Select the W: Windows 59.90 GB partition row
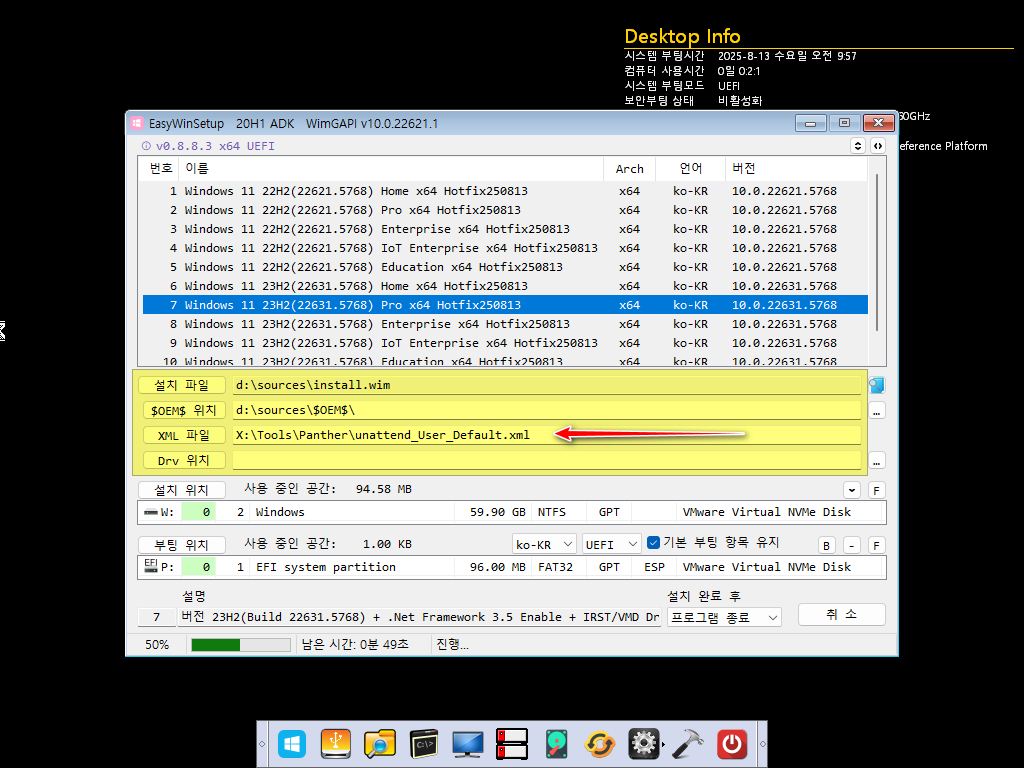 pos(511,512)
